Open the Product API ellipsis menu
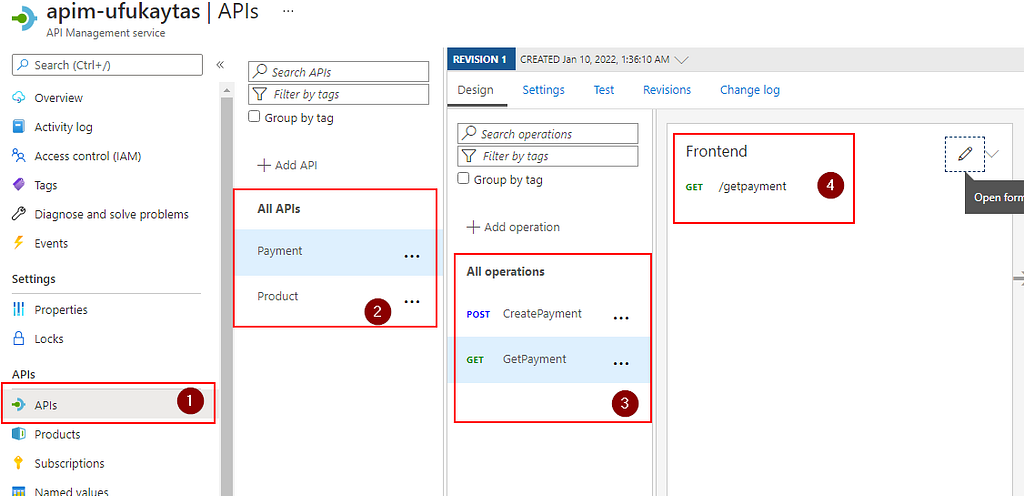Screen dimensions: 1024x496 coord(411,302)
